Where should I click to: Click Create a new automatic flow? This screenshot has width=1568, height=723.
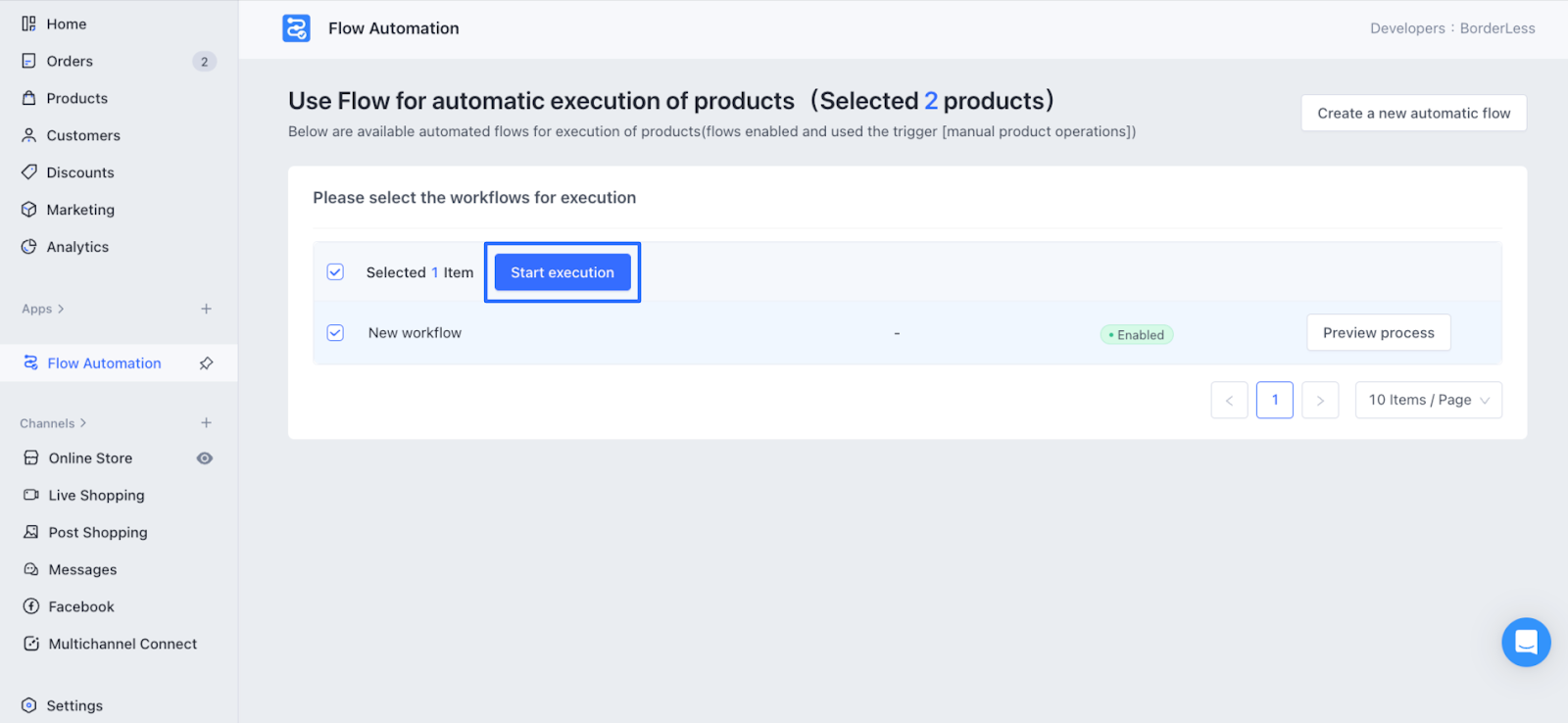click(x=1413, y=113)
